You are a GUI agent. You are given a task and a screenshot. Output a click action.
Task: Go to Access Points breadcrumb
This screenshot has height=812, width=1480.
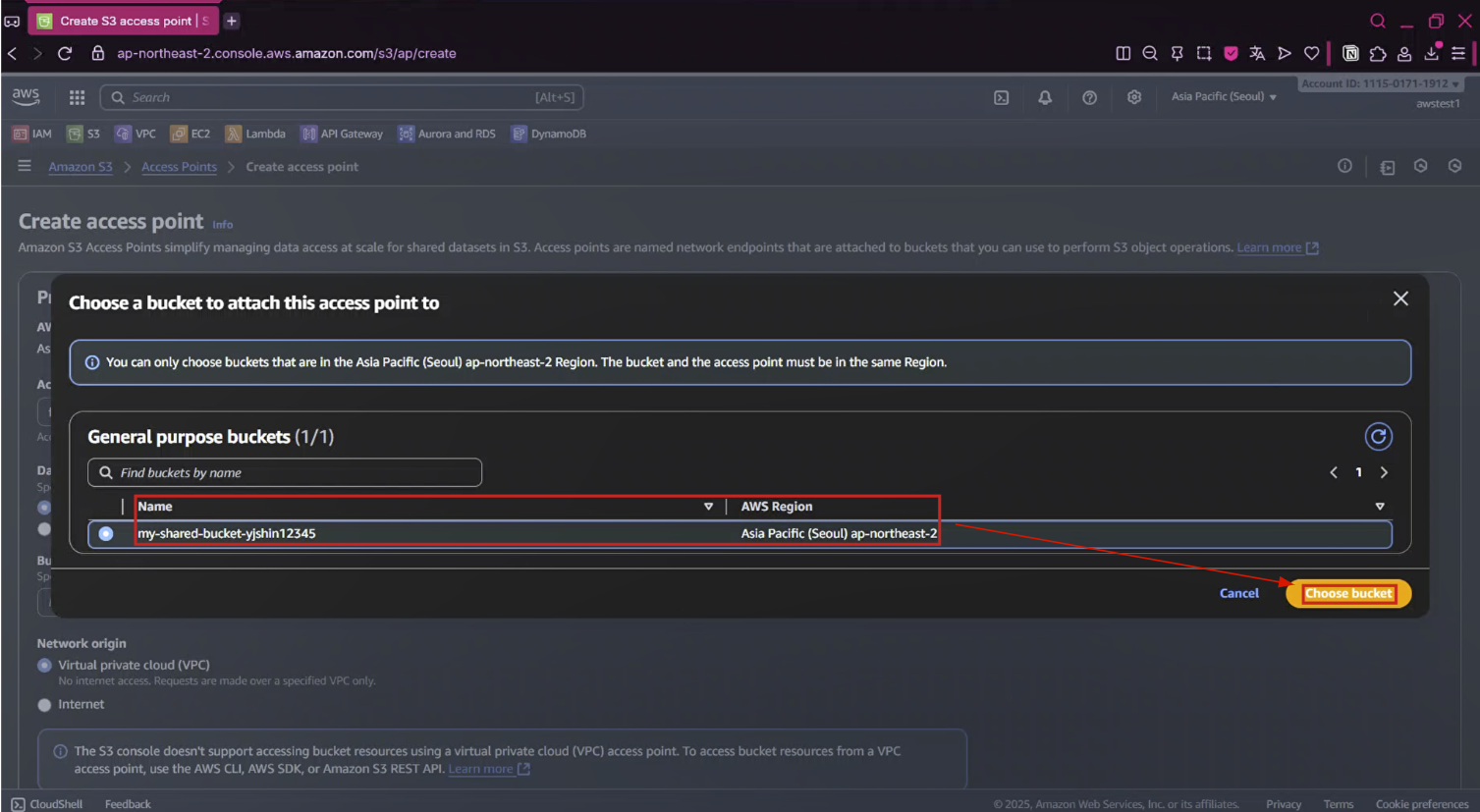(179, 167)
